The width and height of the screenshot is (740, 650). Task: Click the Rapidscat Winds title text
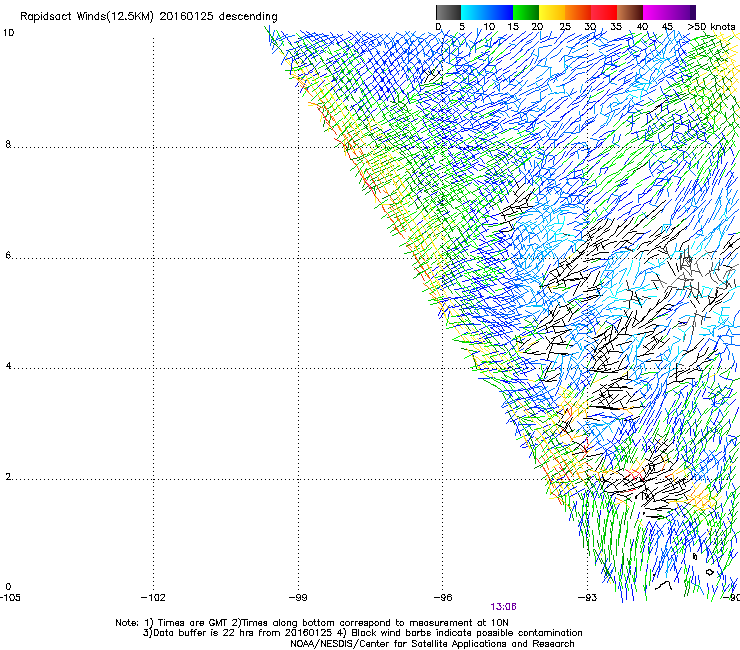pyautogui.click(x=149, y=17)
